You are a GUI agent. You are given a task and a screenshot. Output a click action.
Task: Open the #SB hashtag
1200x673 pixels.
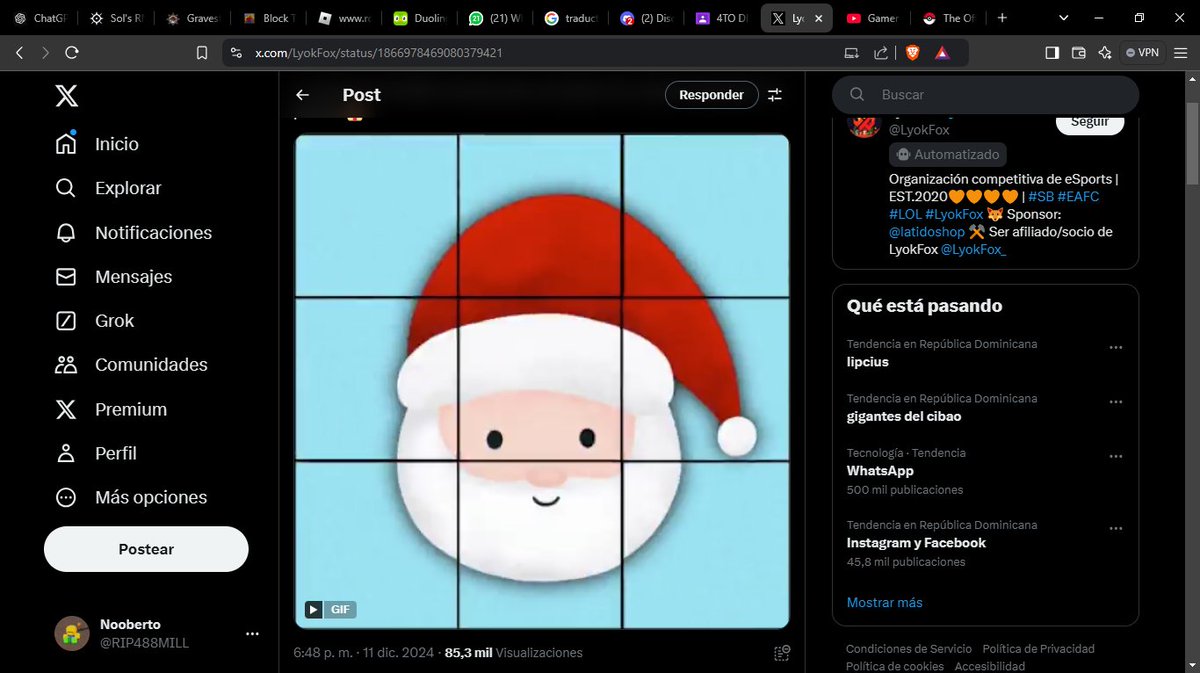[x=1040, y=197]
